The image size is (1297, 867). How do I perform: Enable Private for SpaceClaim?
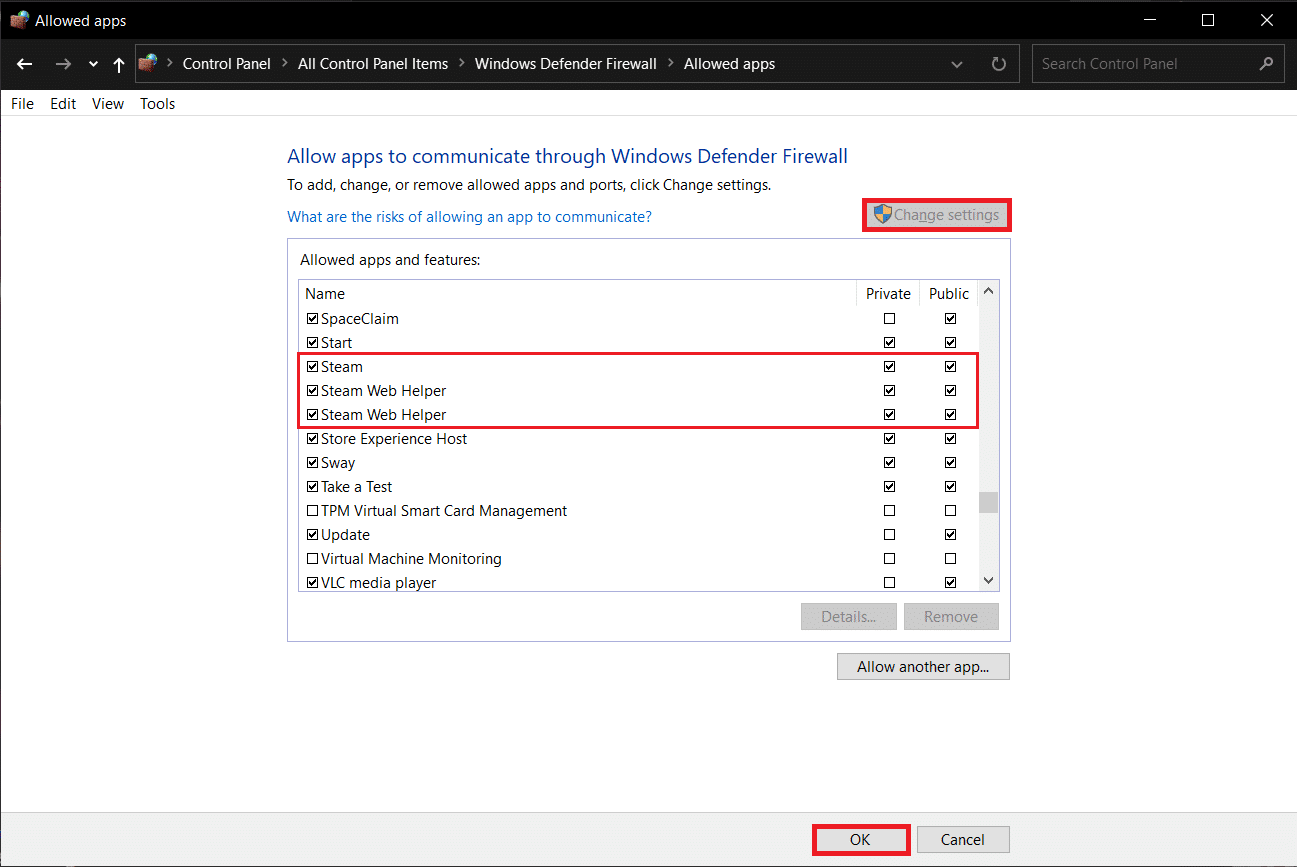889,319
